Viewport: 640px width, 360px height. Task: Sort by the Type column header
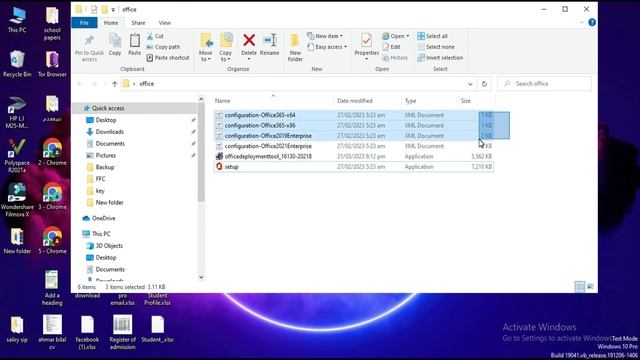click(x=429, y=101)
